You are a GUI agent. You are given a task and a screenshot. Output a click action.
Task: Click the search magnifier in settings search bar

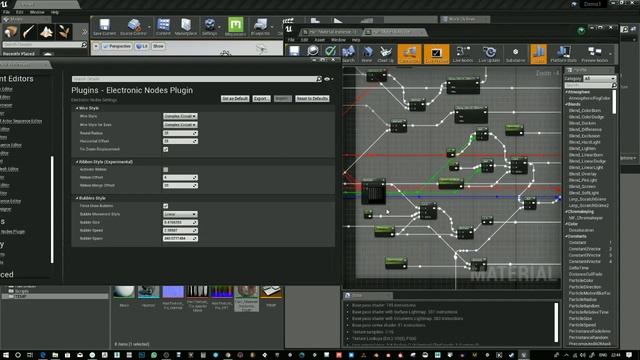point(319,79)
